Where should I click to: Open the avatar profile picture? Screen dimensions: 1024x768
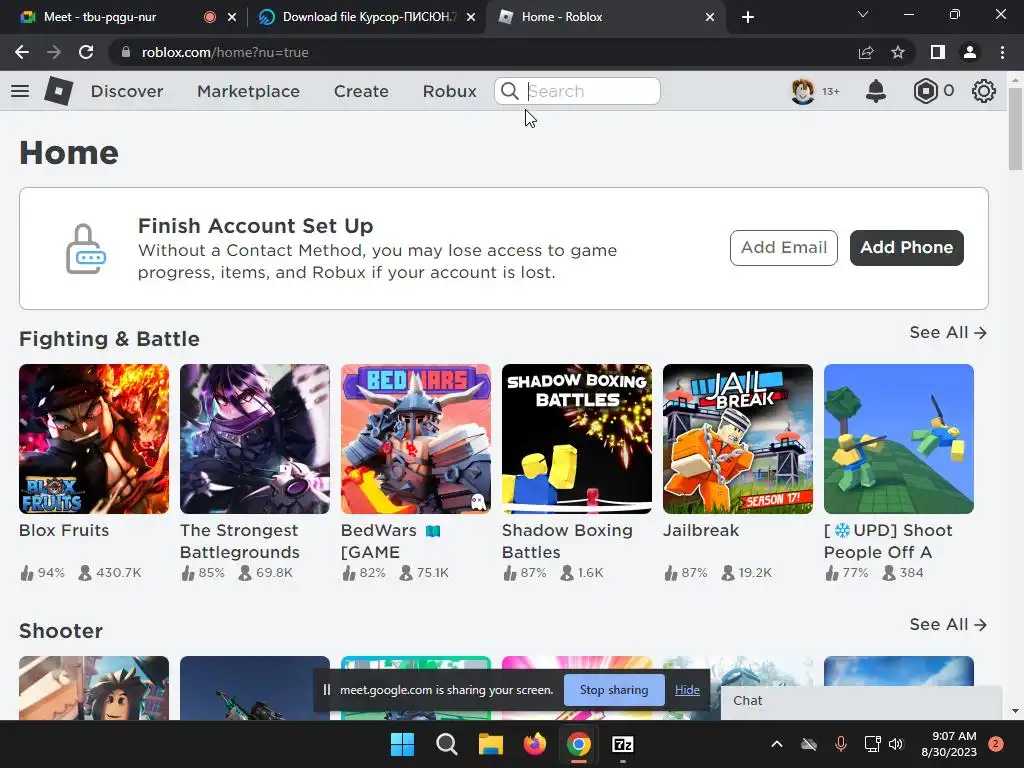[x=803, y=91]
